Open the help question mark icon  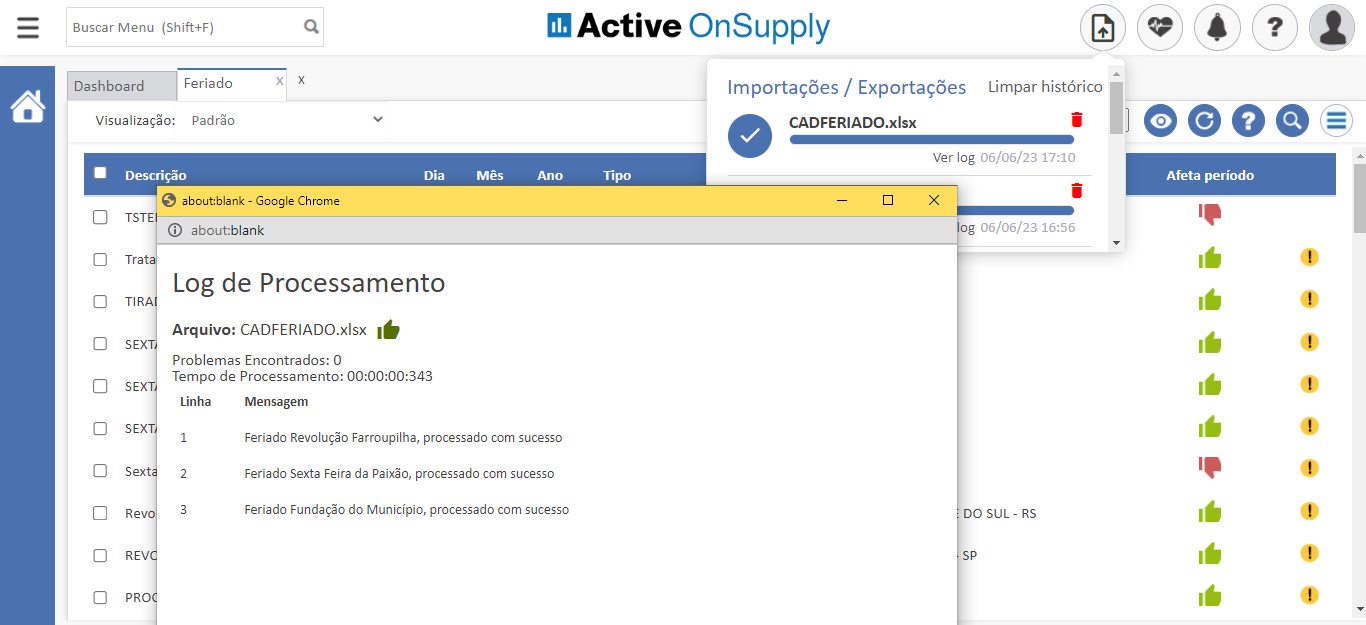[1274, 27]
